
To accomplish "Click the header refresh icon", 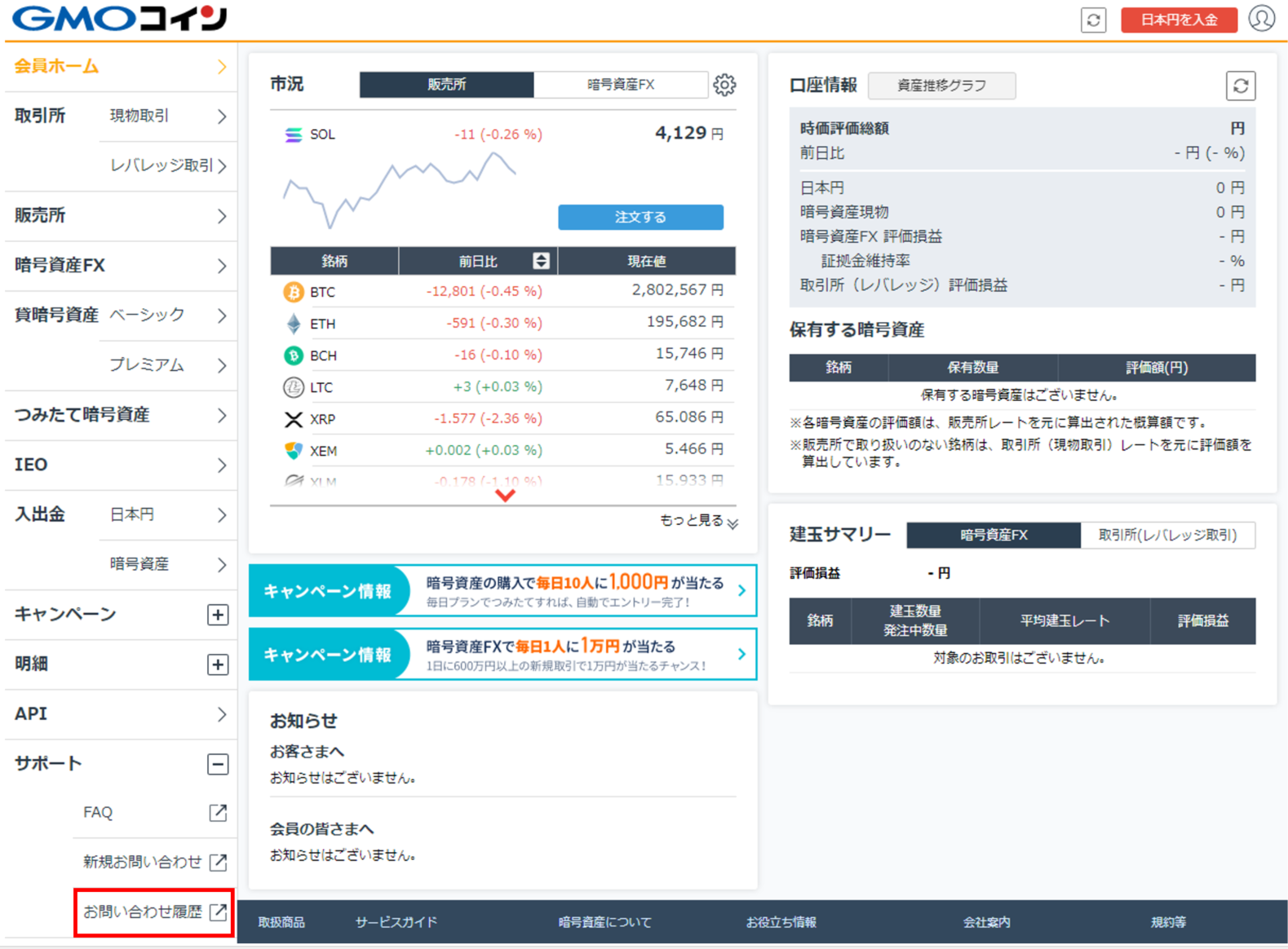I will (x=1093, y=20).
